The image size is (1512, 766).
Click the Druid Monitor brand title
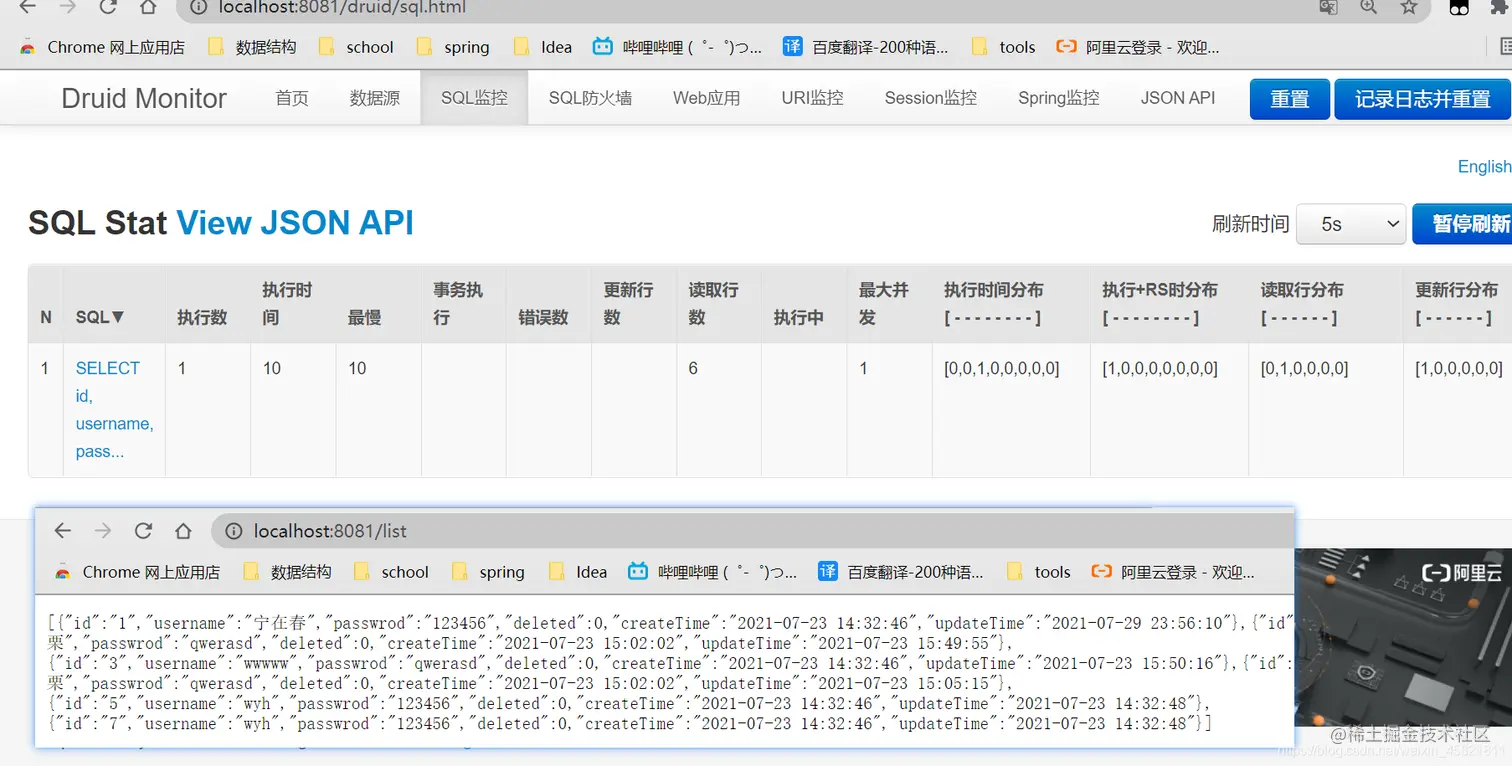144,98
